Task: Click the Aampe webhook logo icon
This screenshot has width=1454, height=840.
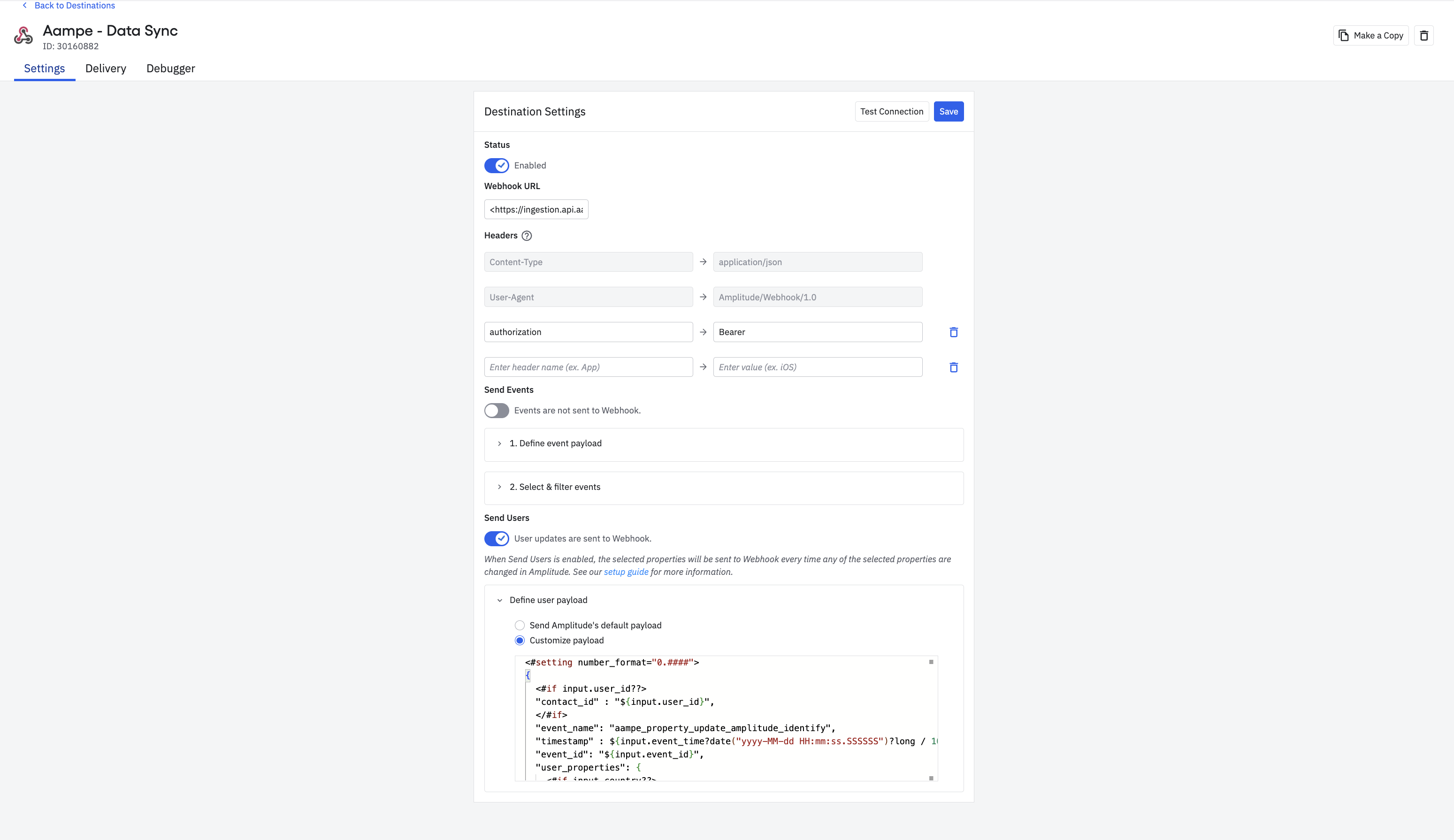Action: 23,36
